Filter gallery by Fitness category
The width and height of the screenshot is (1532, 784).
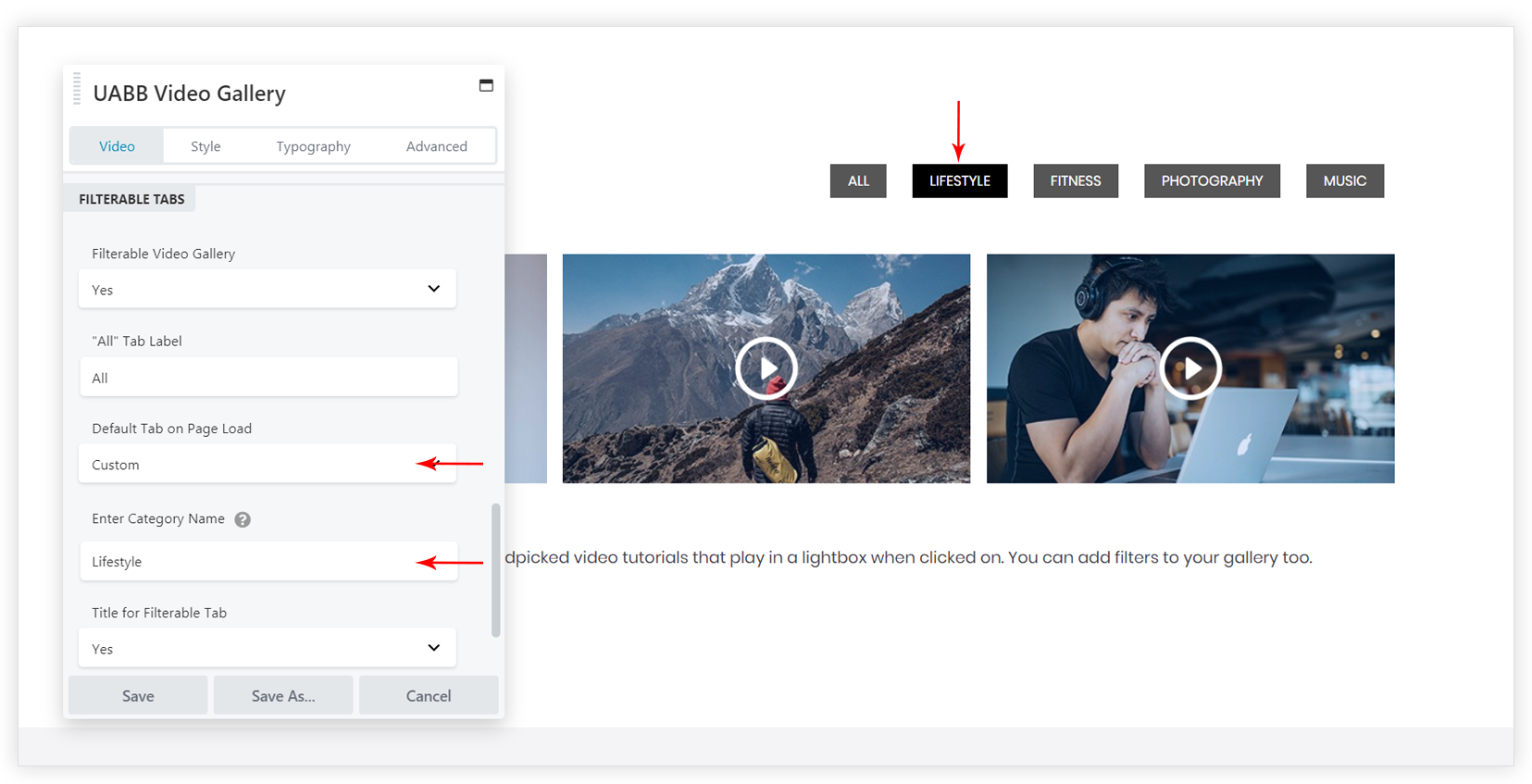tap(1075, 181)
